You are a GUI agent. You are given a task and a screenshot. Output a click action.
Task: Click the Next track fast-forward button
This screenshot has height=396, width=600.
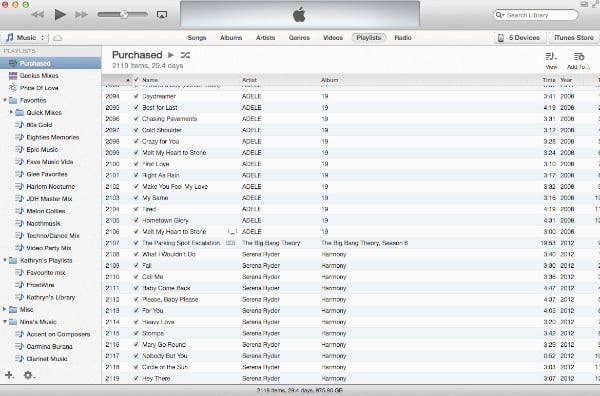pos(81,15)
